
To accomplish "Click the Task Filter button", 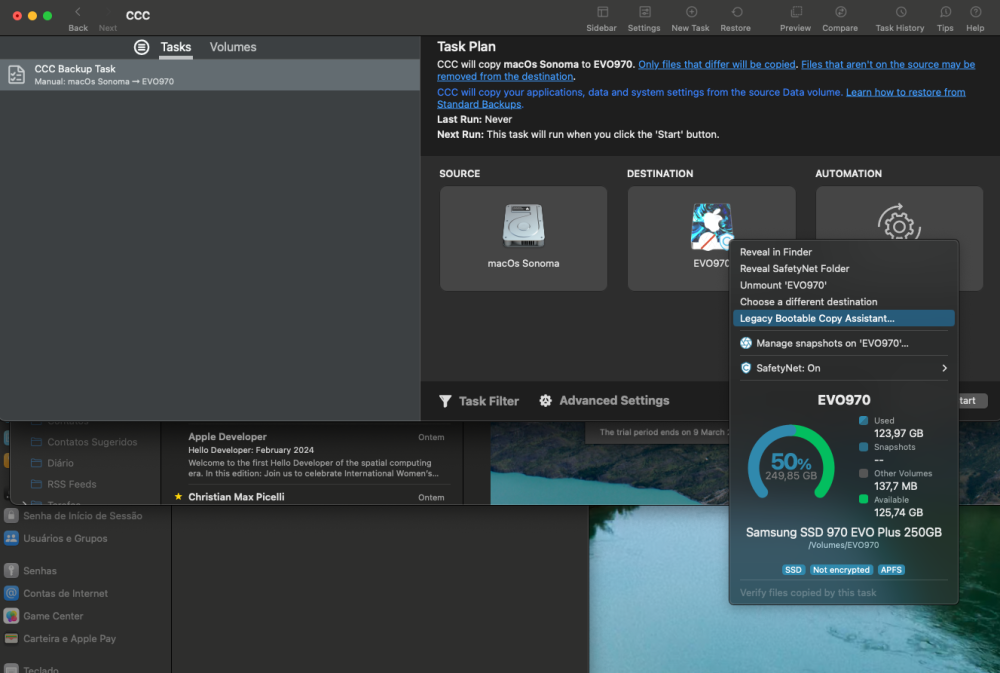I will point(479,401).
